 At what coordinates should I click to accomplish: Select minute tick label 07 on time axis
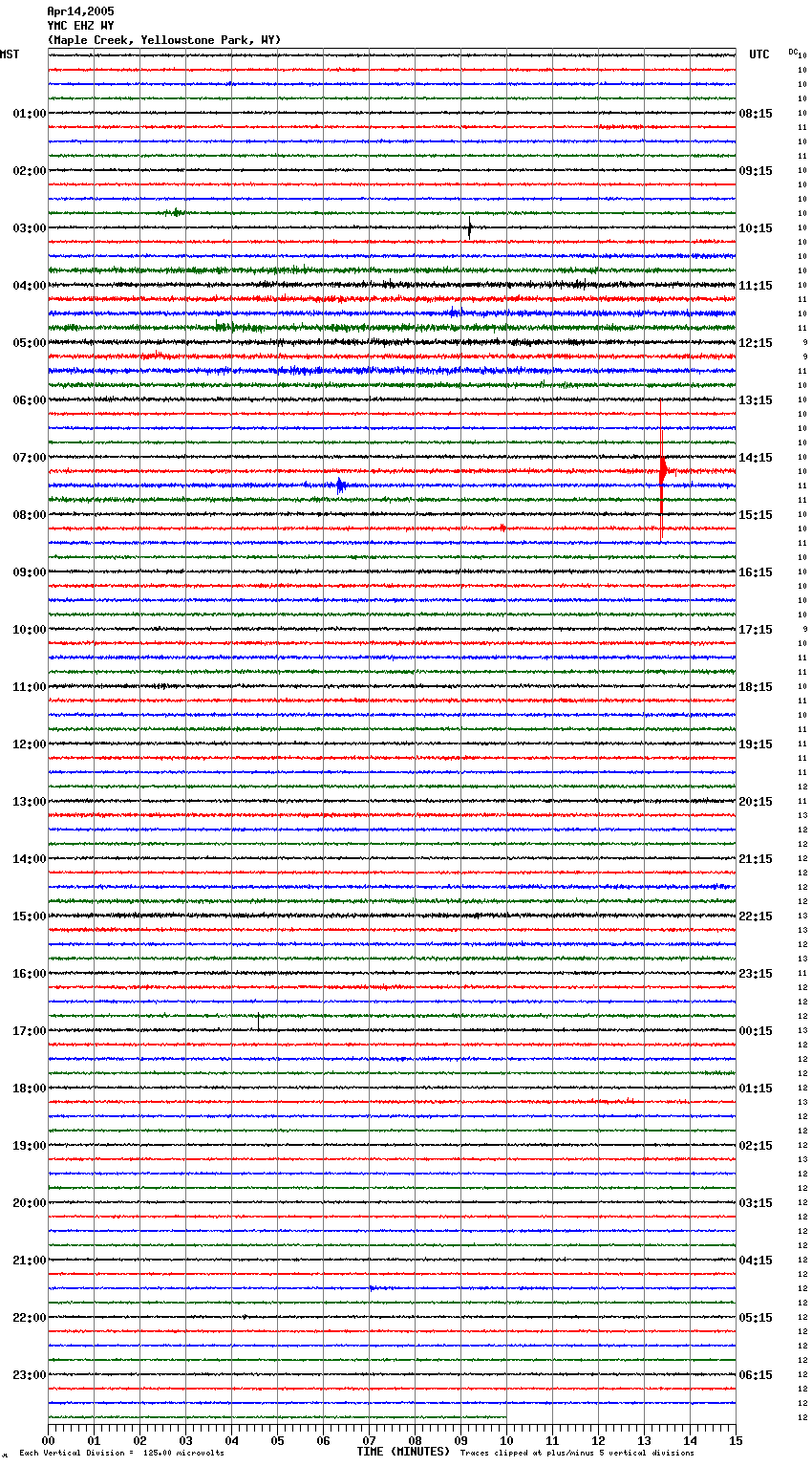pyautogui.click(x=369, y=1440)
